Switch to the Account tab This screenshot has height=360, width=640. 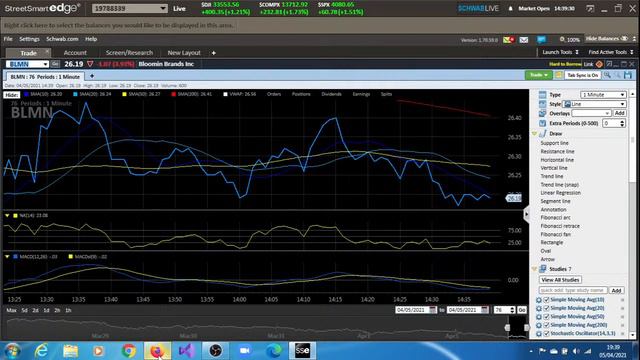[75, 53]
